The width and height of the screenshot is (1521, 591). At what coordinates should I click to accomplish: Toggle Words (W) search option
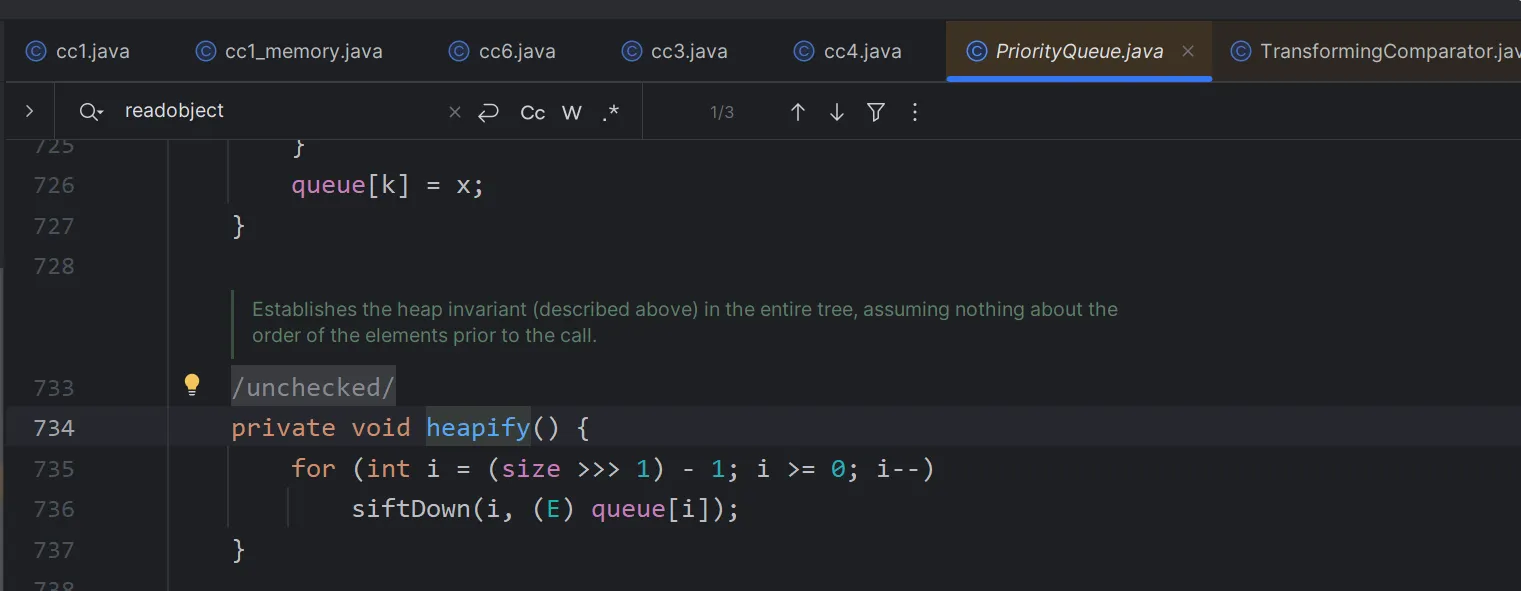pyautogui.click(x=572, y=112)
